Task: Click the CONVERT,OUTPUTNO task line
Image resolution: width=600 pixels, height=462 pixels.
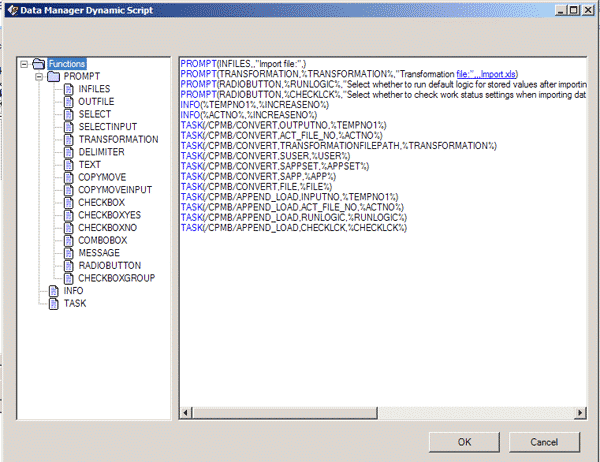Action: pyautogui.click(x=284, y=126)
